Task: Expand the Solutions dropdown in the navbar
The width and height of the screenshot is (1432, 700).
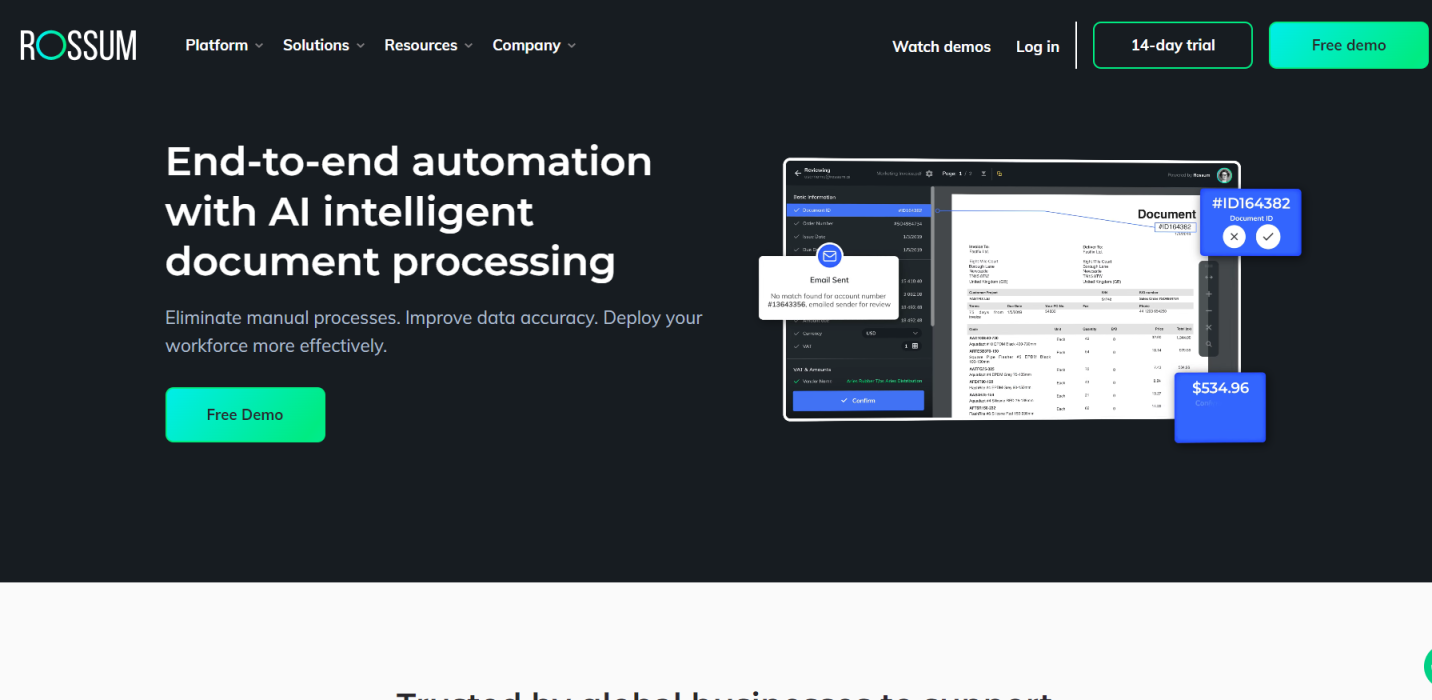Action: [316, 45]
